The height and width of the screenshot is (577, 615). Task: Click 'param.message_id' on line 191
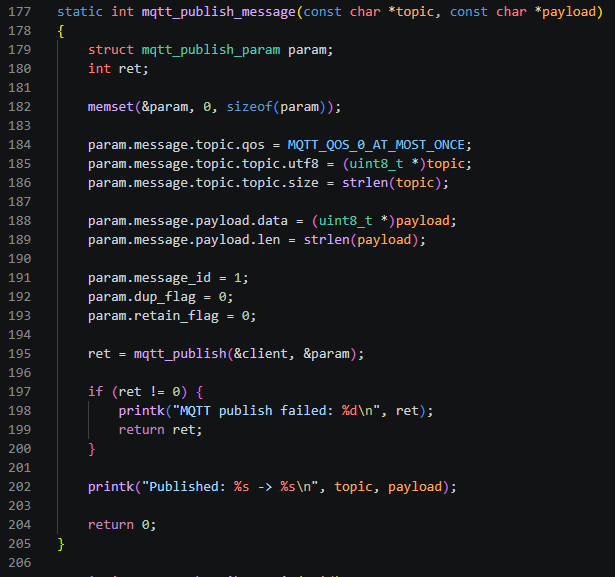(x=149, y=278)
